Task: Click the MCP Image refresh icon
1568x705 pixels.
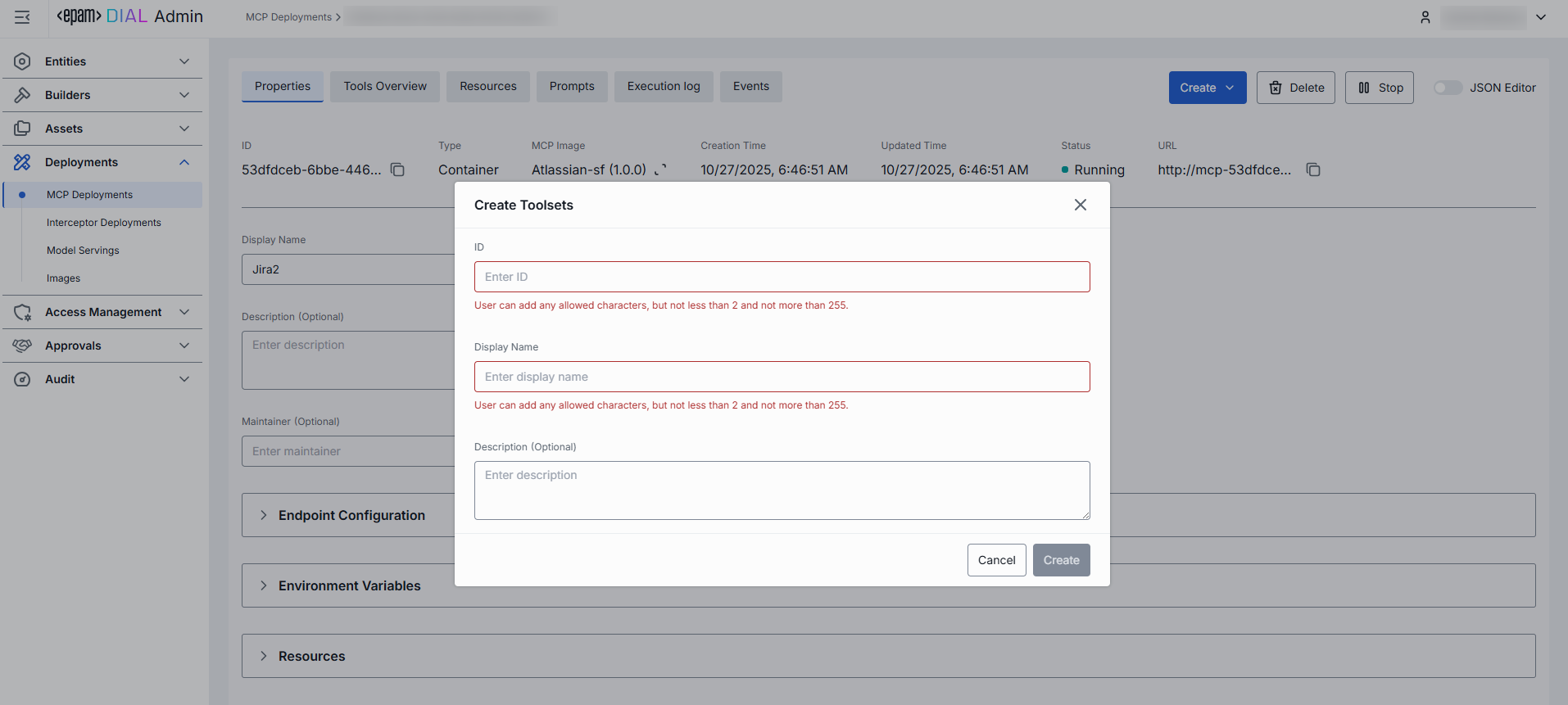Action: coord(660,169)
